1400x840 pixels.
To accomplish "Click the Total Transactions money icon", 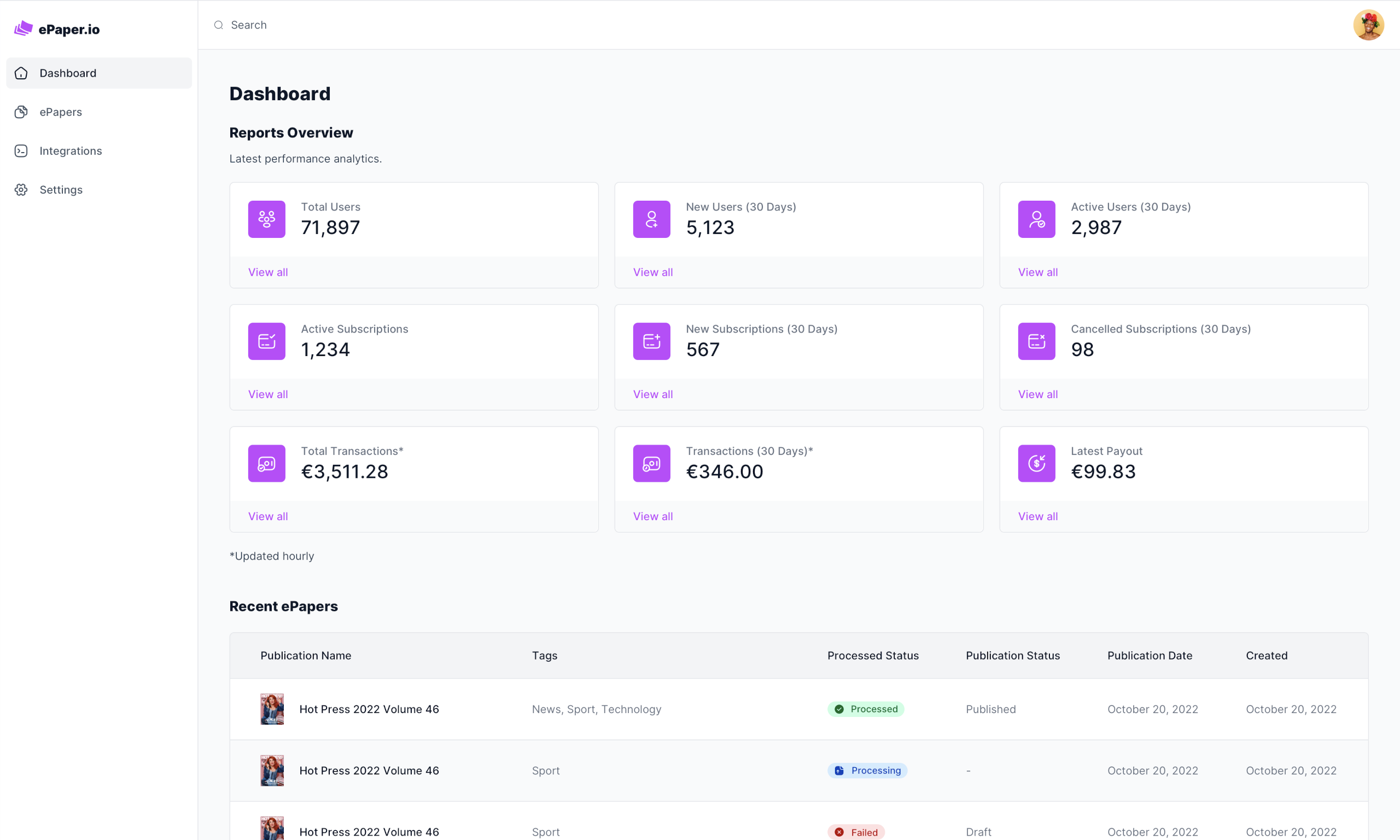I will tap(266, 464).
